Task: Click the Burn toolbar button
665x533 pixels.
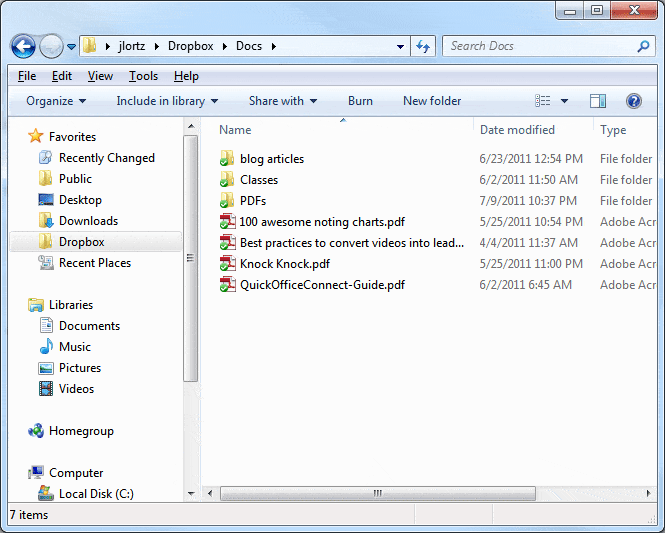Action: [x=360, y=101]
